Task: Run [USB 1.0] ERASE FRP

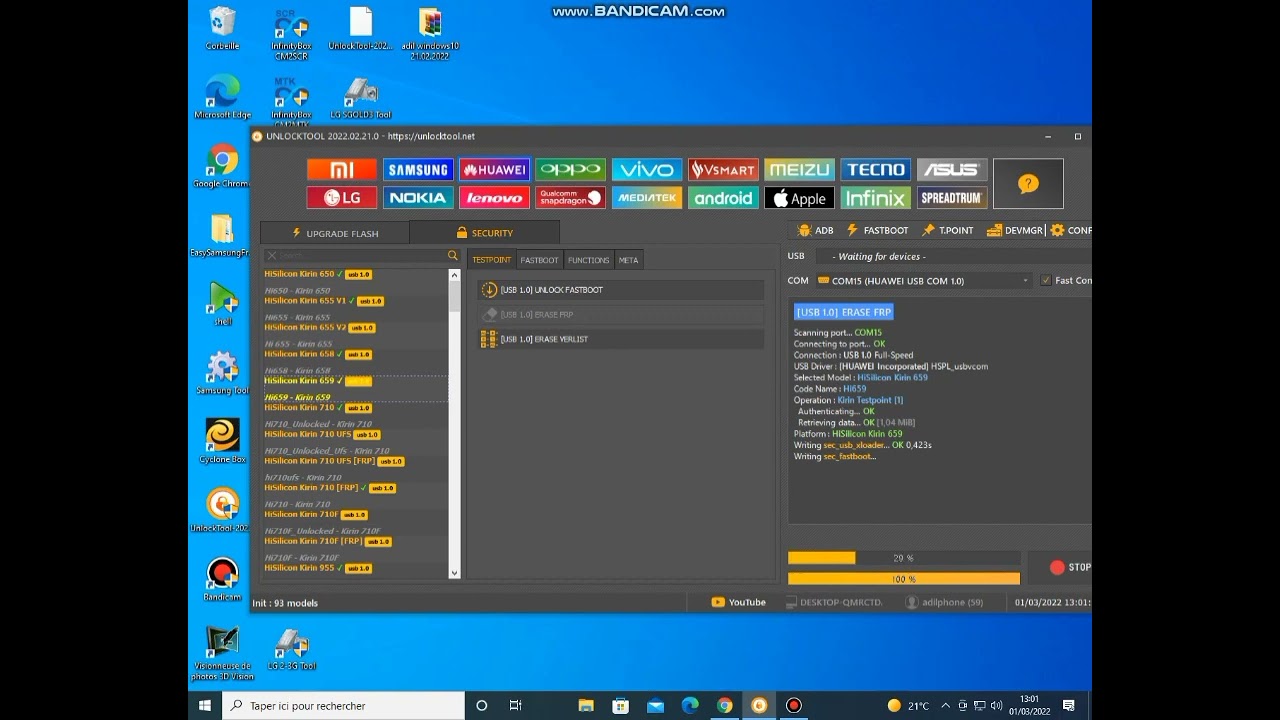Action: pyautogui.click(x=621, y=315)
